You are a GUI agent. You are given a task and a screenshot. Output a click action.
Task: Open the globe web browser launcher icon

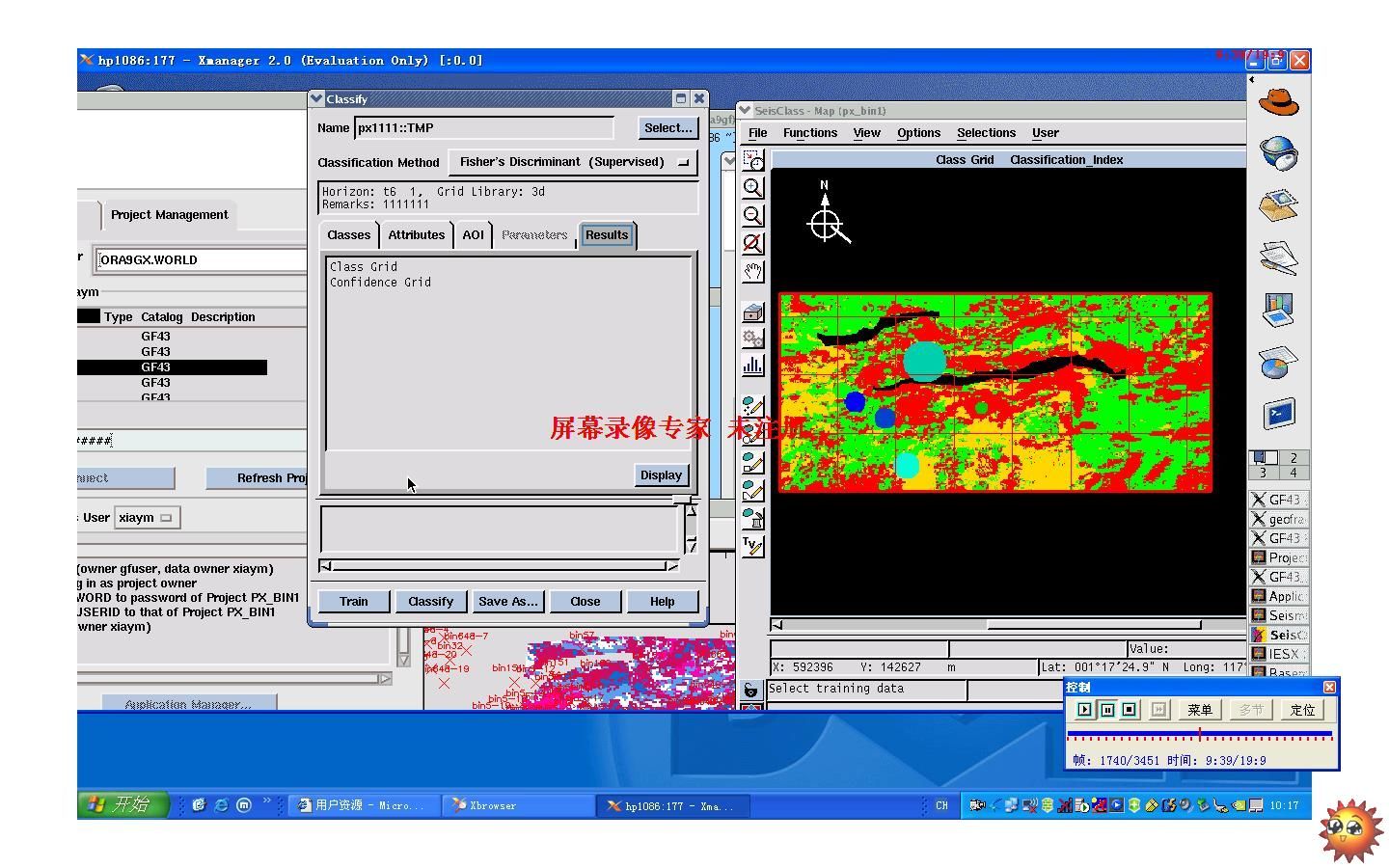[1279, 152]
